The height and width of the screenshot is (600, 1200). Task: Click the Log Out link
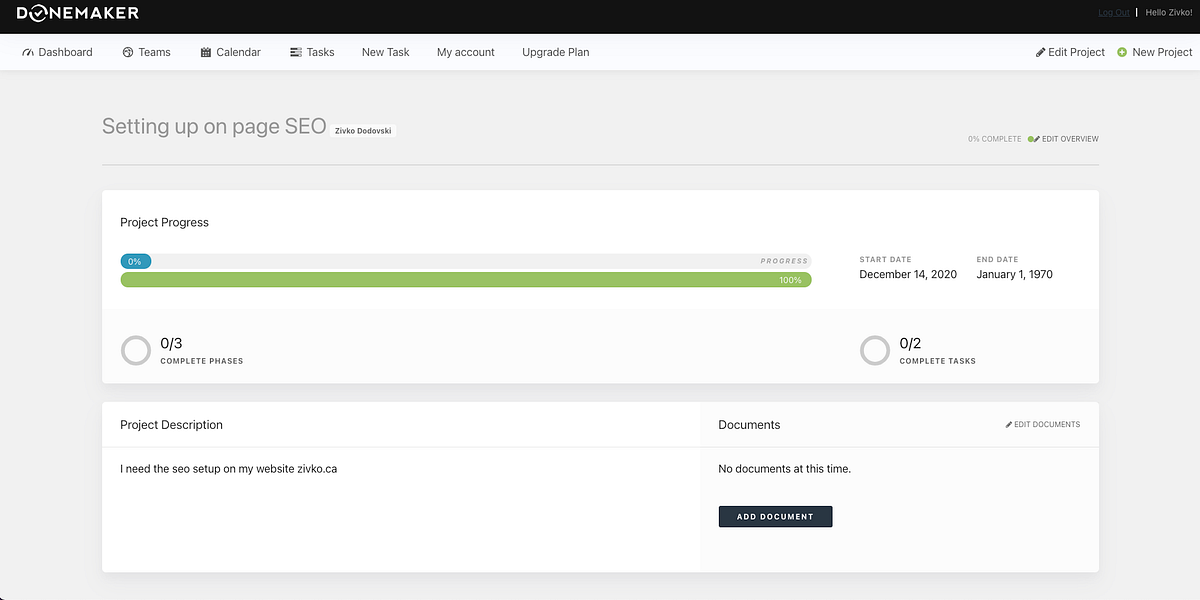[x=1114, y=13]
